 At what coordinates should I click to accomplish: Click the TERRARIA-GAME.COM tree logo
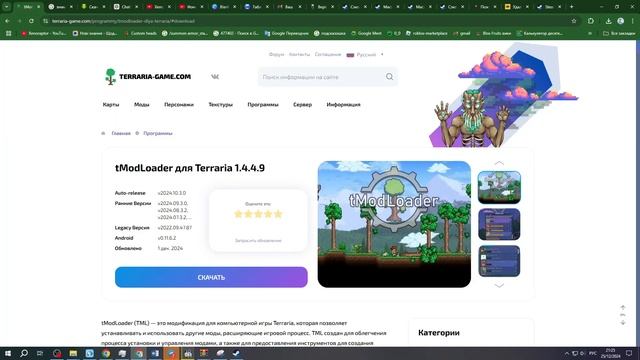click(x=148, y=76)
